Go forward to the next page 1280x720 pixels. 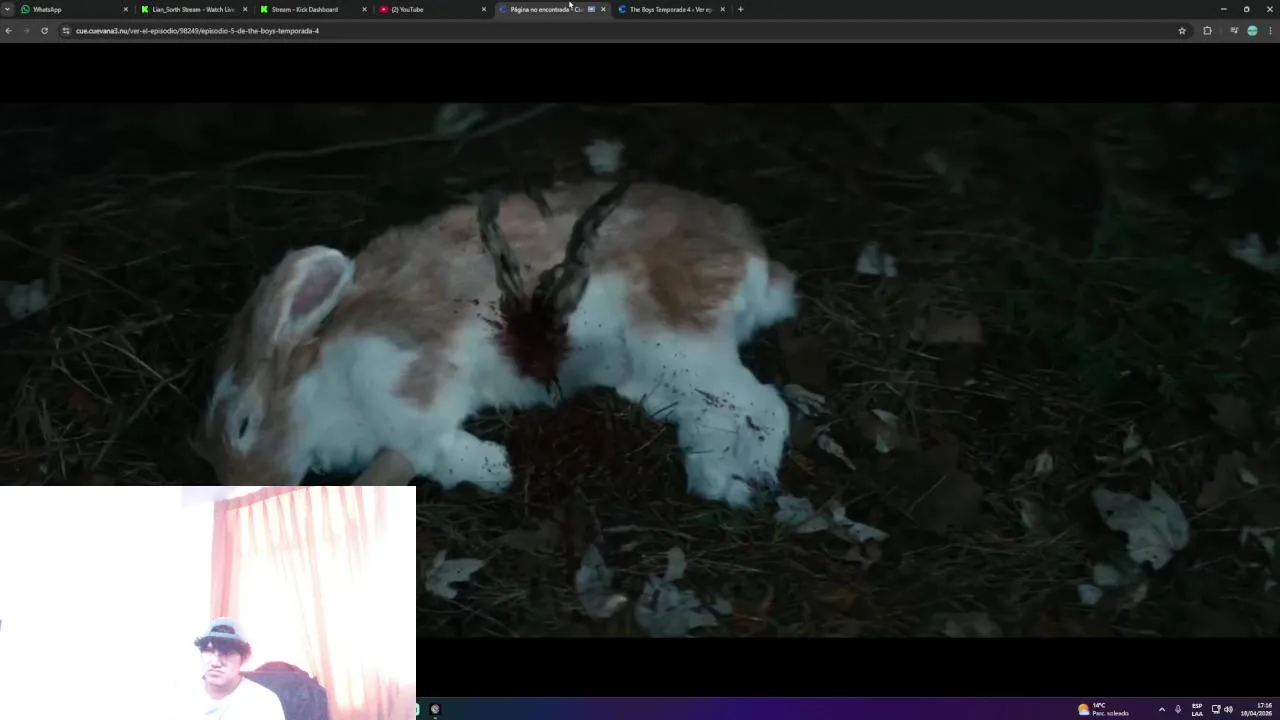tap(26, 31)
